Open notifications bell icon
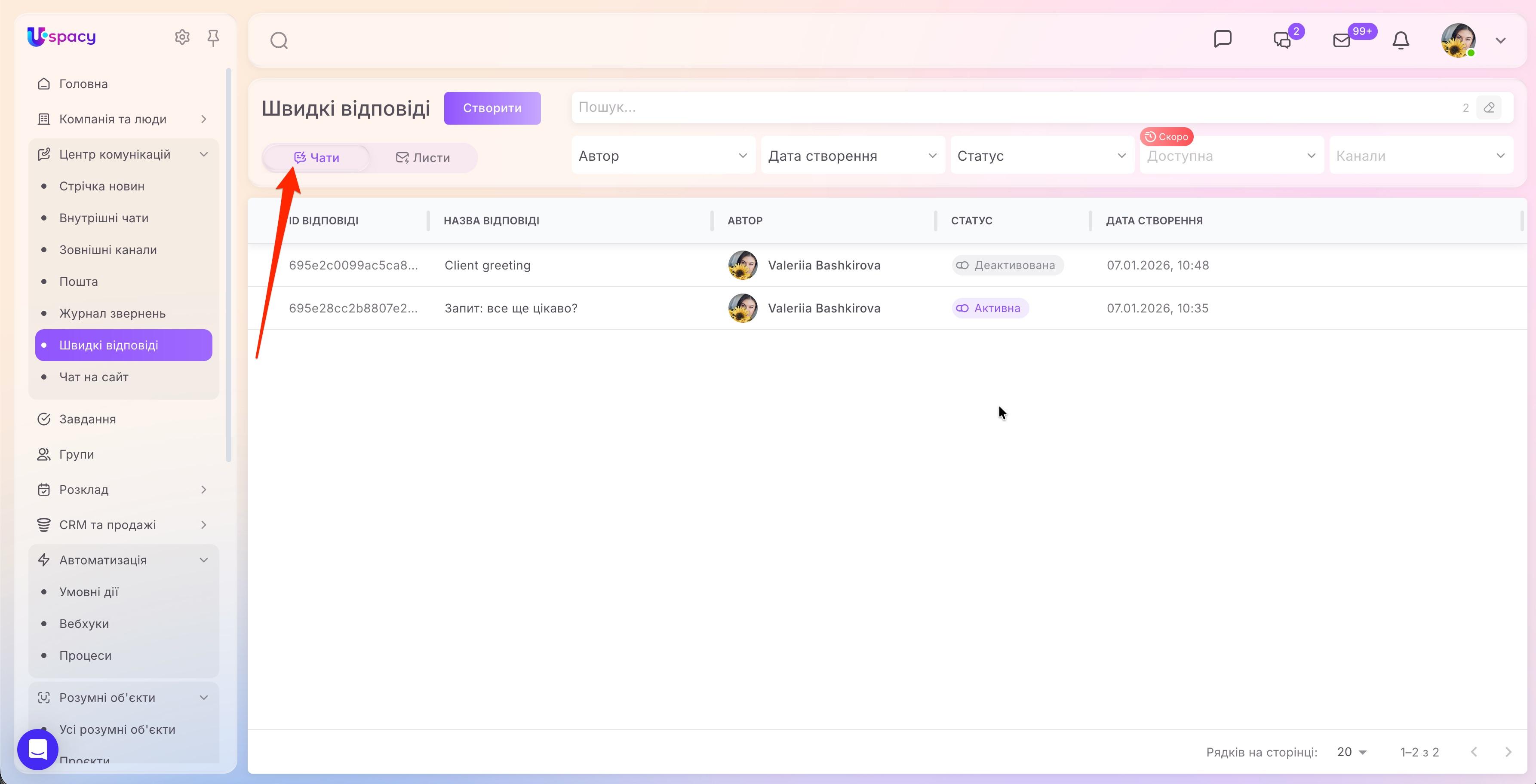This screenshot has height=784, width=1536. point(1401,40)
